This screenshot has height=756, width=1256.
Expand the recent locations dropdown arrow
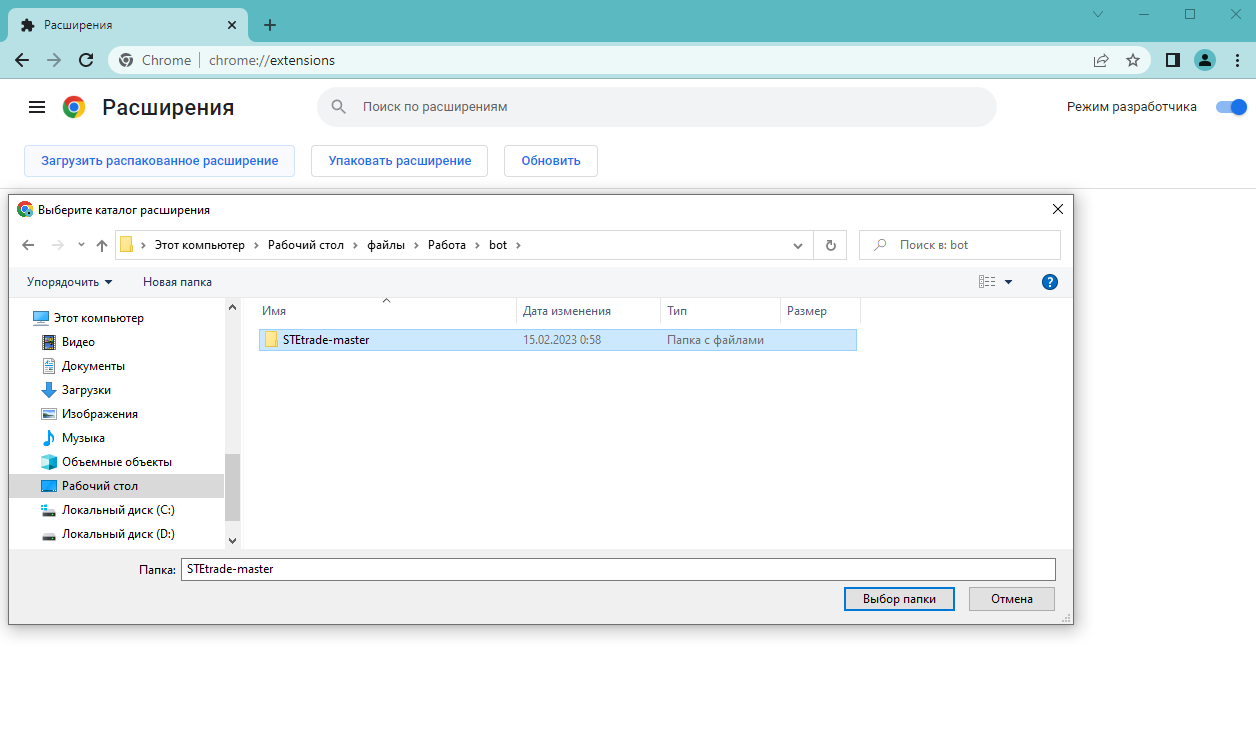(x=81, y=245)
